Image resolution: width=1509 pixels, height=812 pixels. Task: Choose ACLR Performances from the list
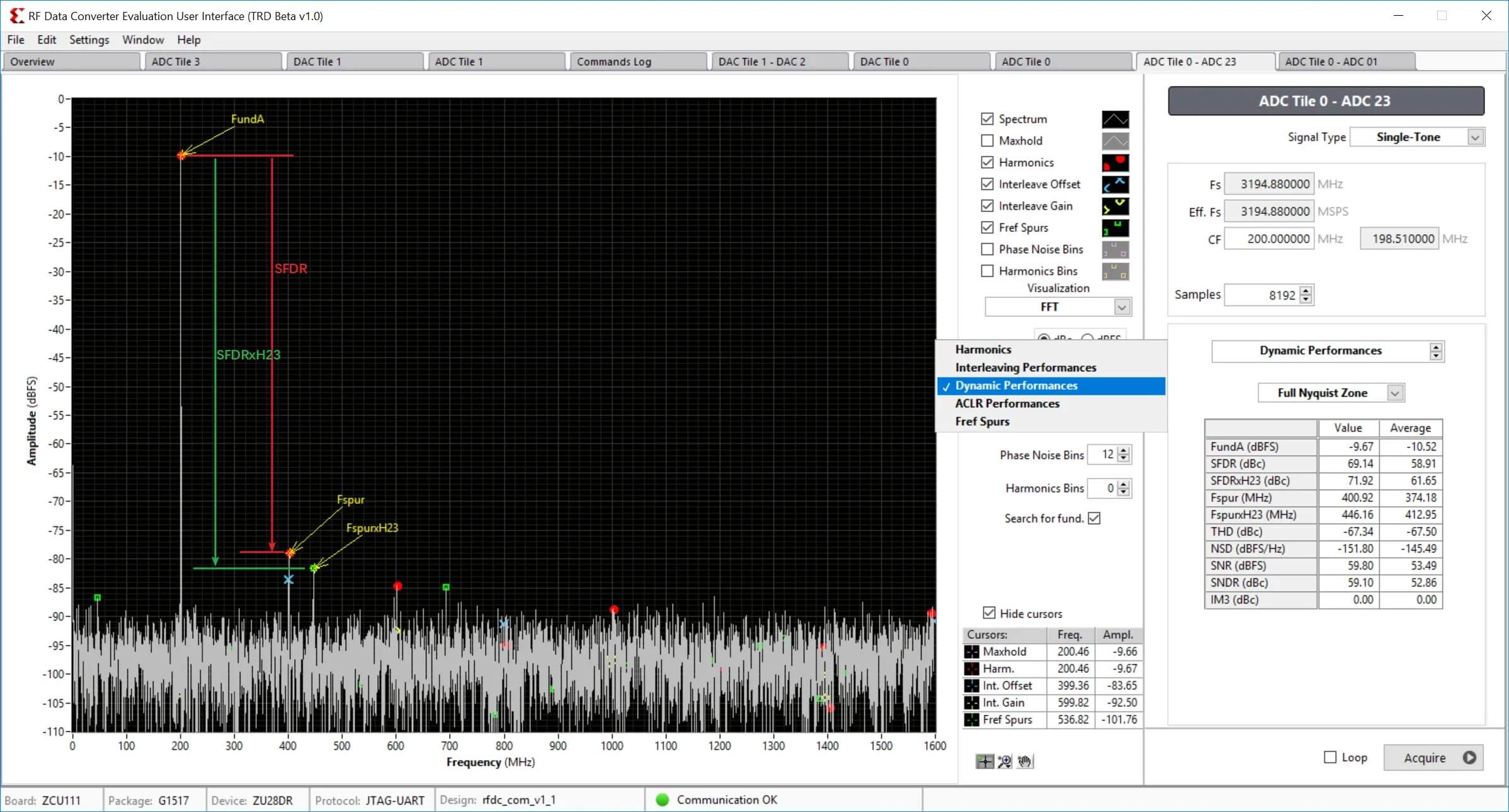pyautogui.click(x=1007, y=403)
